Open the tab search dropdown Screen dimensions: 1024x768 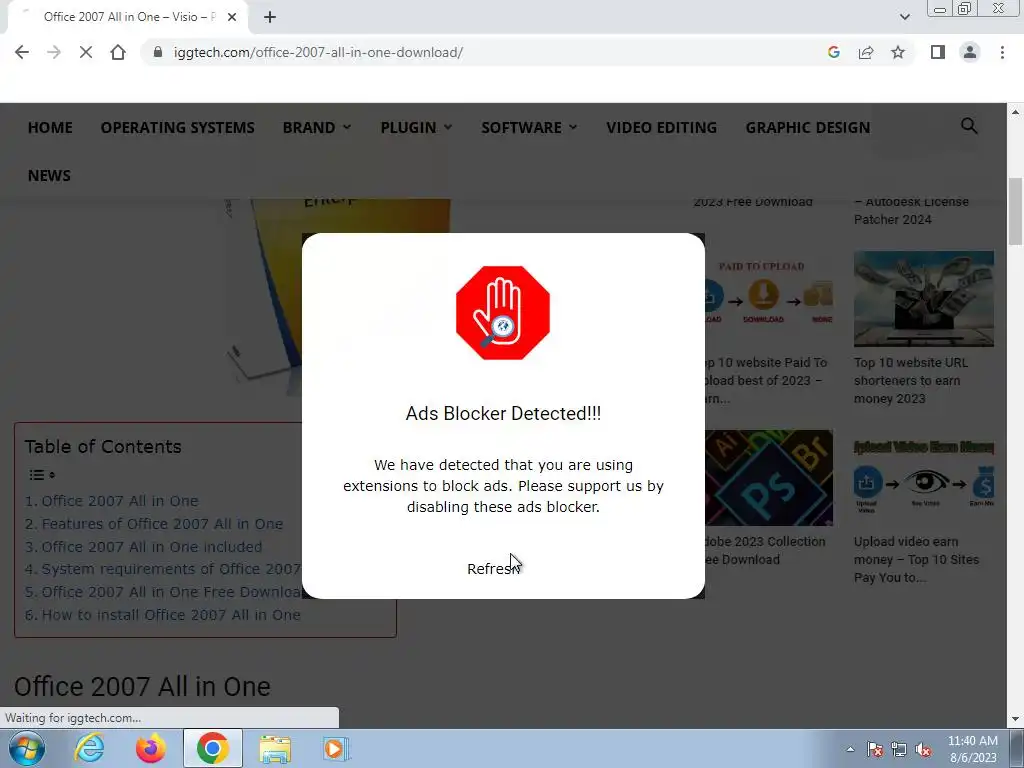904,17
